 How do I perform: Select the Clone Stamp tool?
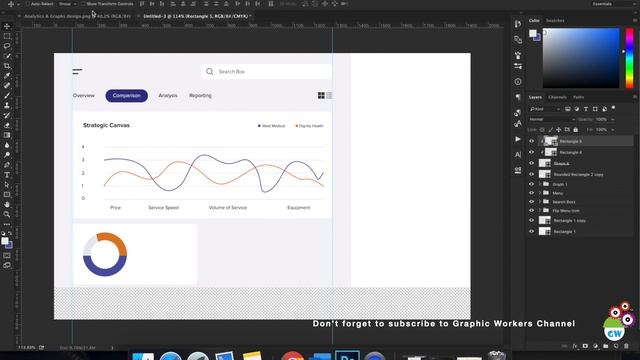click(x=7, y=105)
